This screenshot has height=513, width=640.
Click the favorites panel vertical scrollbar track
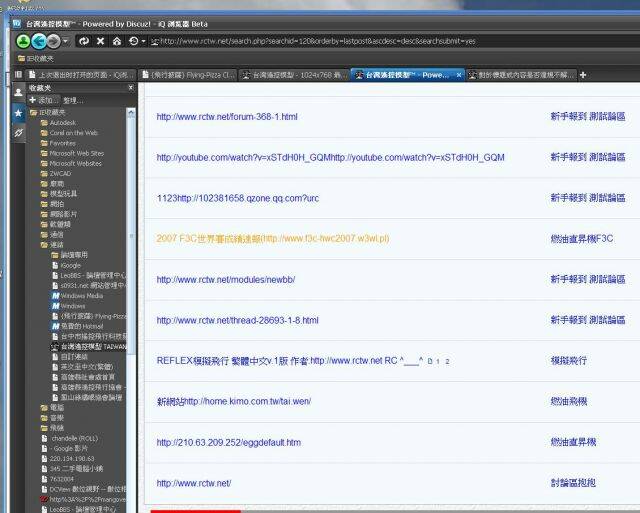(131, 310)
